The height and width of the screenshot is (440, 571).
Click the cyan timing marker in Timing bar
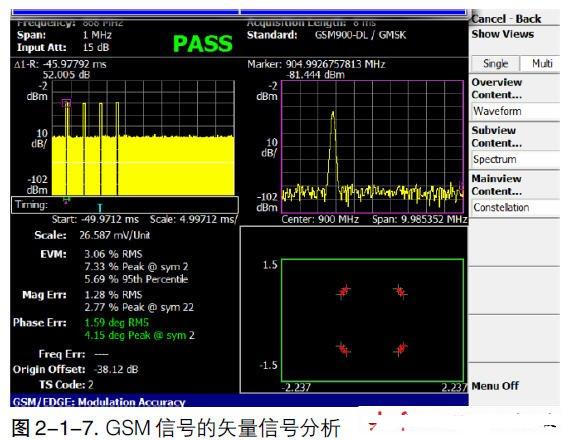point(100,208)
